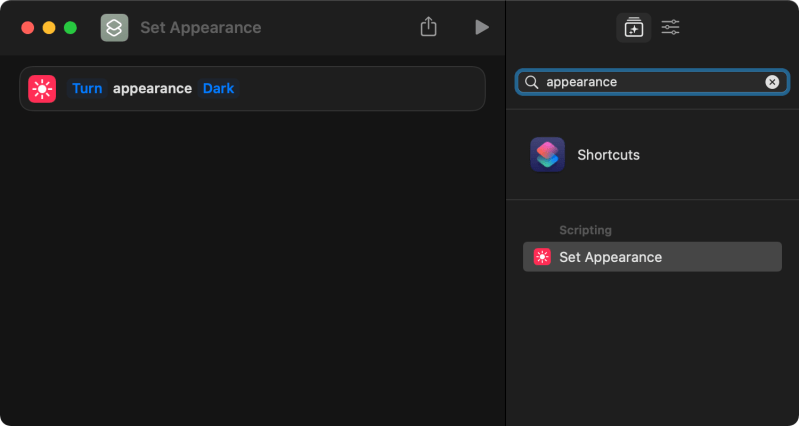Close the window with the red button
This screenshot has height=426, width=799.
[x=28, y=28]
